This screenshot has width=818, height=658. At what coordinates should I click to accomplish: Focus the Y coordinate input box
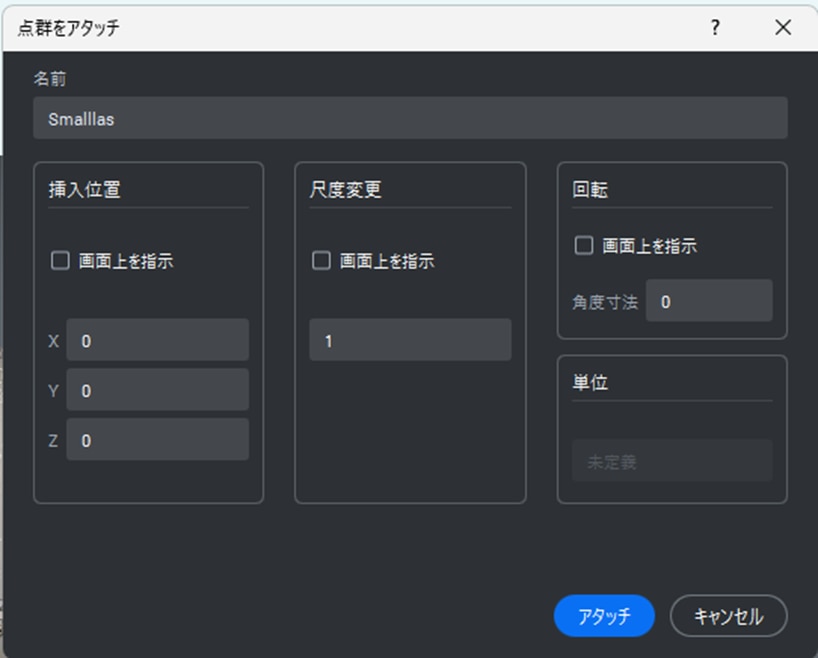point(157,390)
